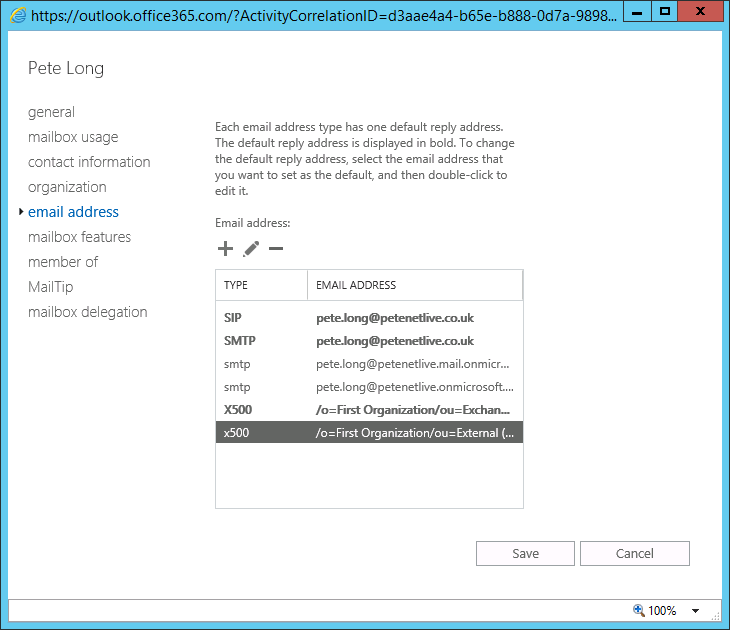Screen dimensions: 730x630
Task: Open the organization section
Action: [67, 187]
